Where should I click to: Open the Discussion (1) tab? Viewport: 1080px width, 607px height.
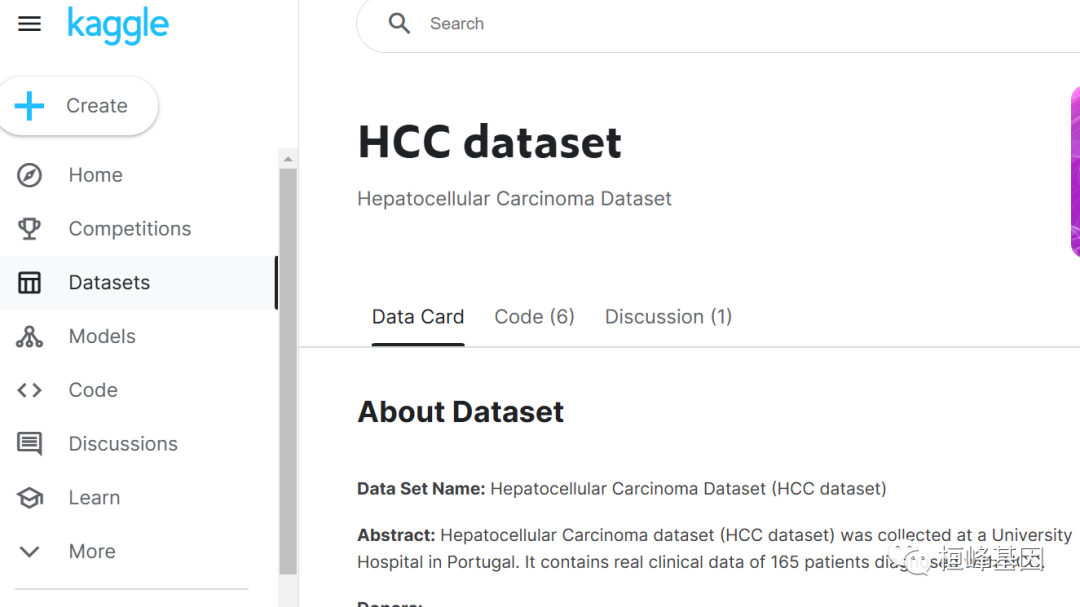668,316
